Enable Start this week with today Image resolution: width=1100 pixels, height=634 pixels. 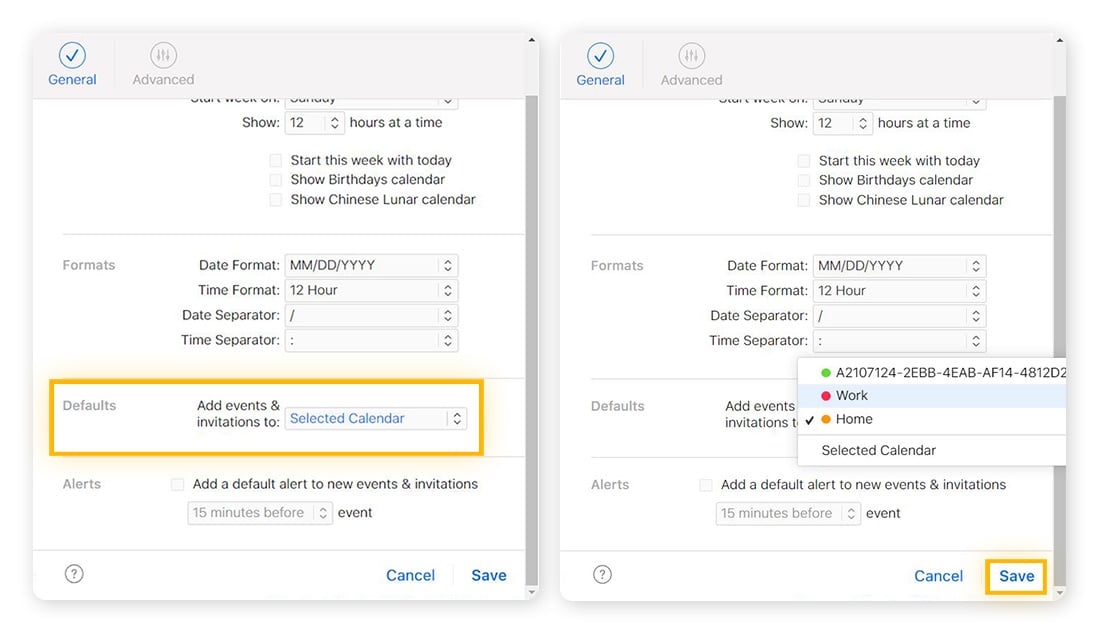[276, 160]
